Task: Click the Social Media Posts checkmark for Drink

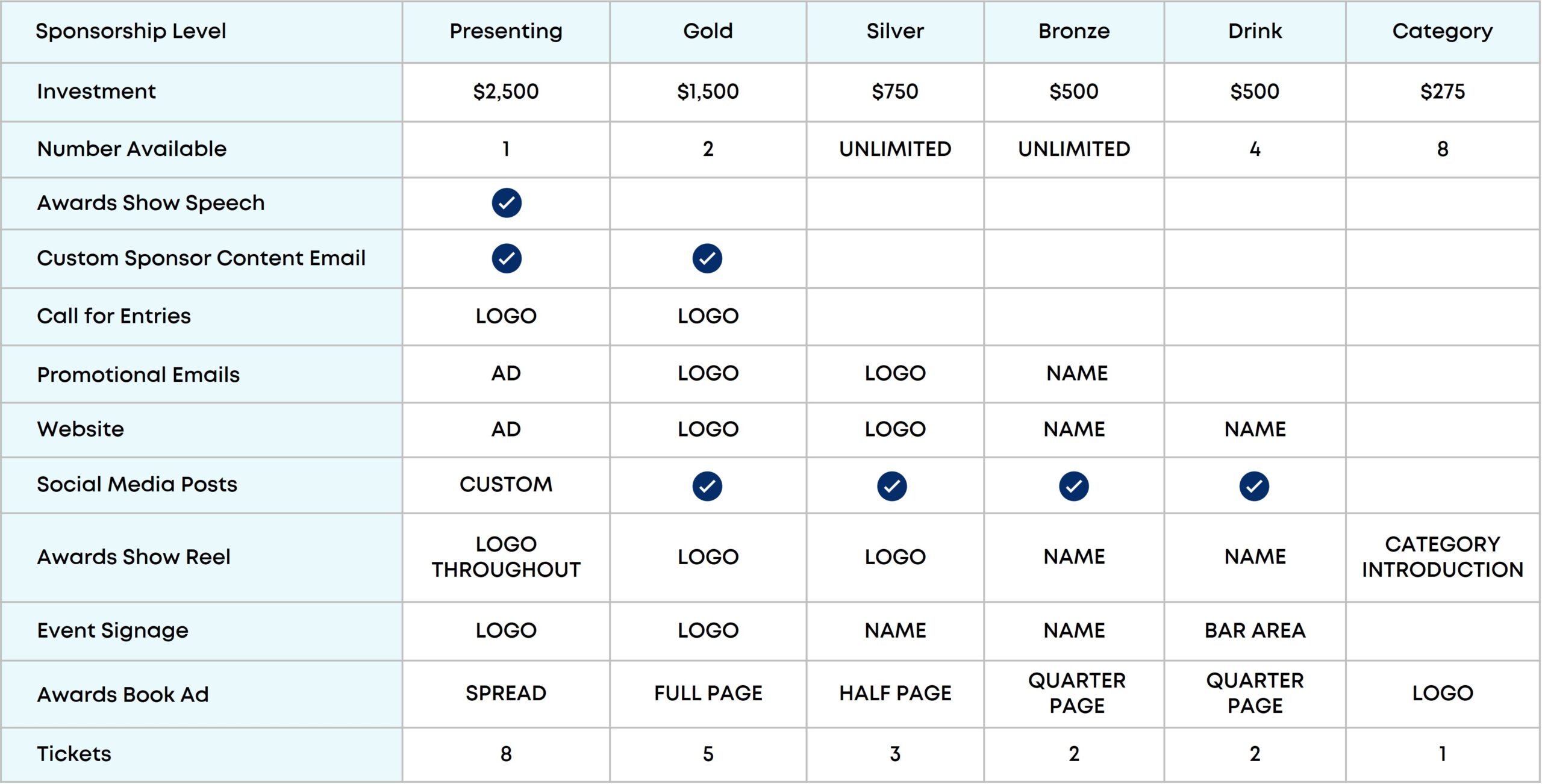Action: pyautogui.click(x=1254, y=486)
